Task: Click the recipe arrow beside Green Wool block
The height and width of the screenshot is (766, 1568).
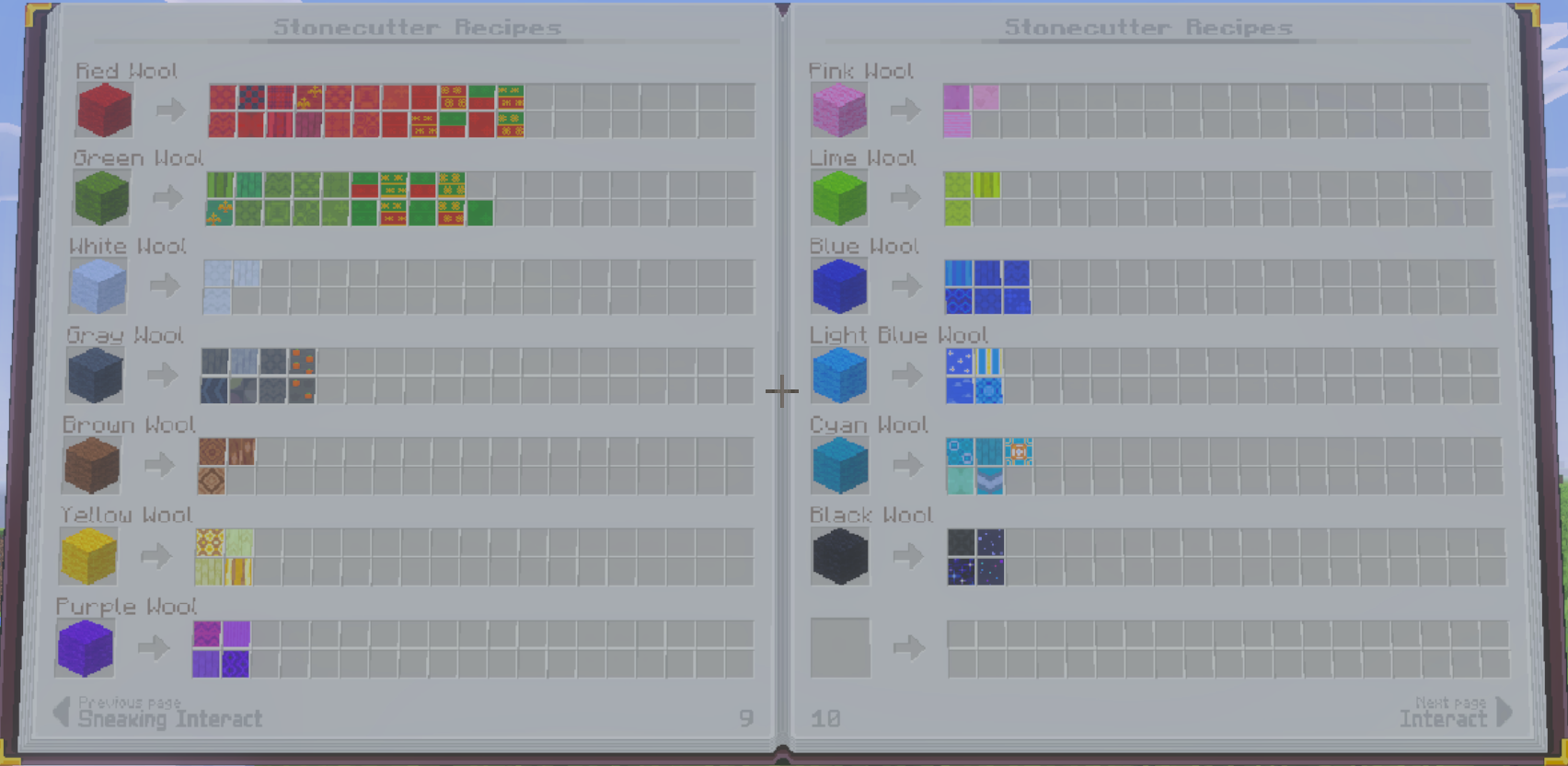Action: pyautogui.click(x=167, y=197)
